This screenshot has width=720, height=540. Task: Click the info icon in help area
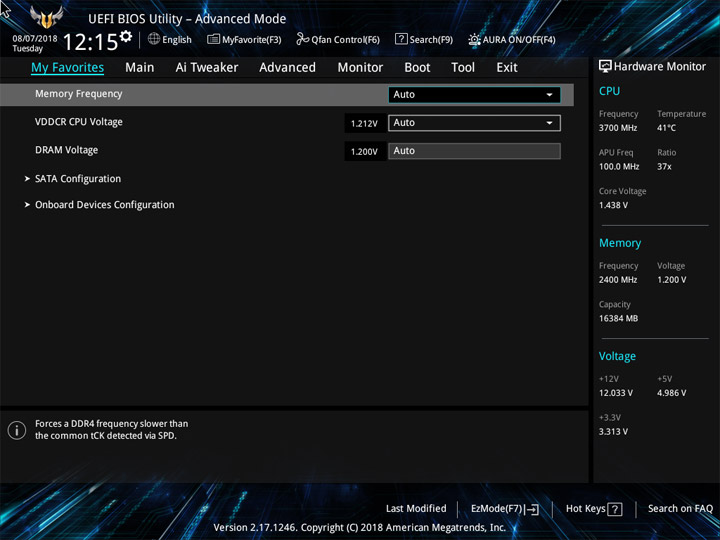click(x=17, y=430)
